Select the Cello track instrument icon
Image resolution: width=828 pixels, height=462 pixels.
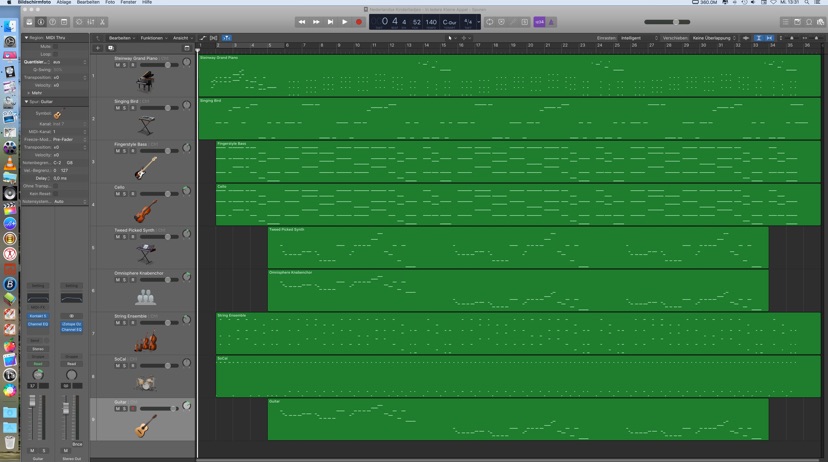[145, 211]
